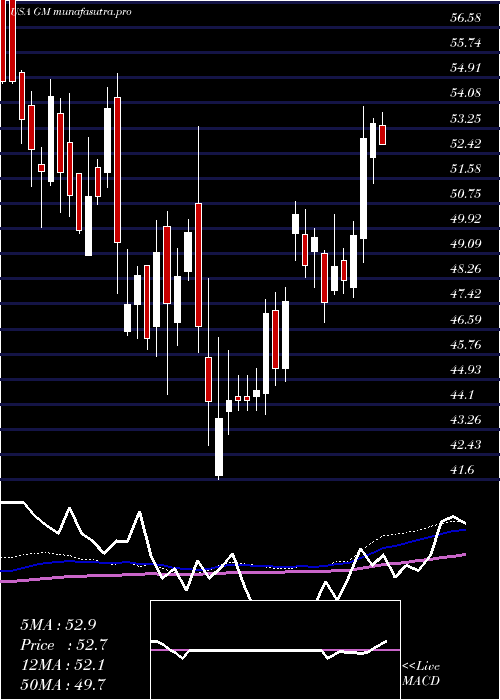Click the 51.58 price axis label

[x=466, y=168]
